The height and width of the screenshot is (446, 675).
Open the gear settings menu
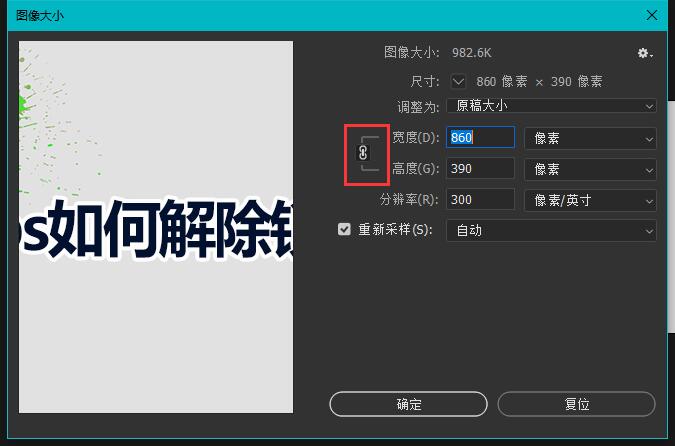(645, 53)
